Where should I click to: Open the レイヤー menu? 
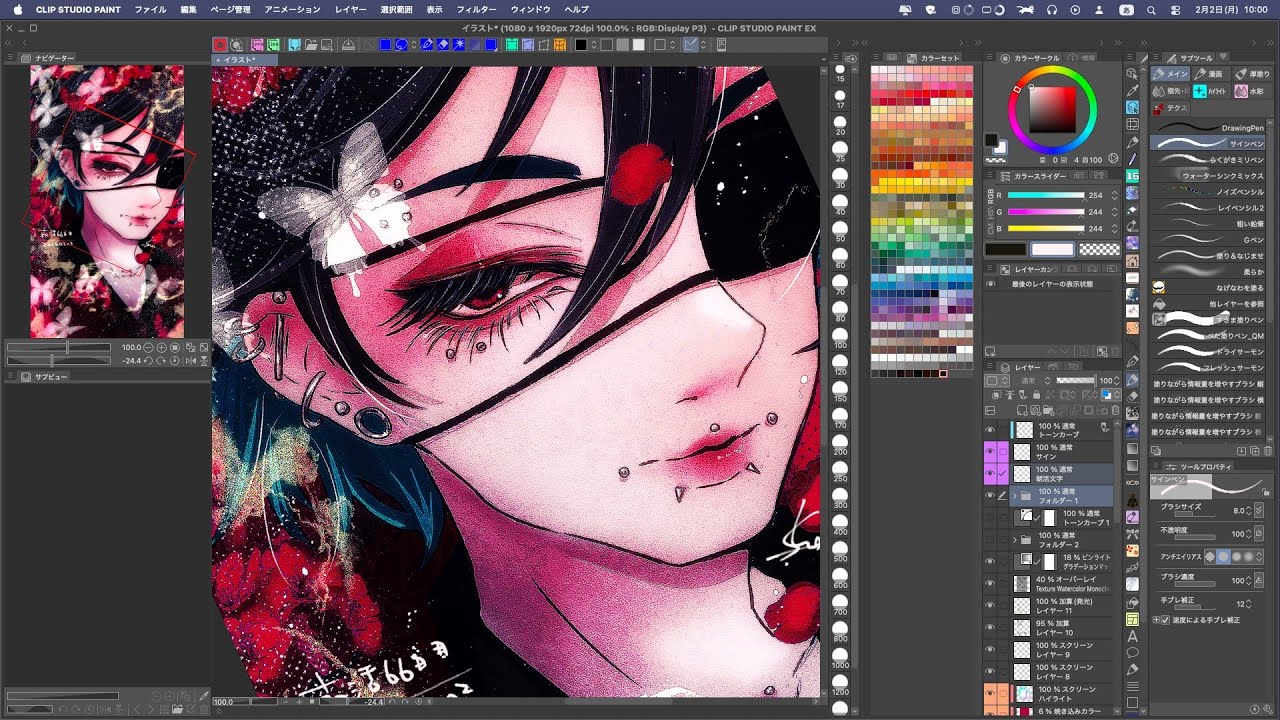click(x=350, y=9)
